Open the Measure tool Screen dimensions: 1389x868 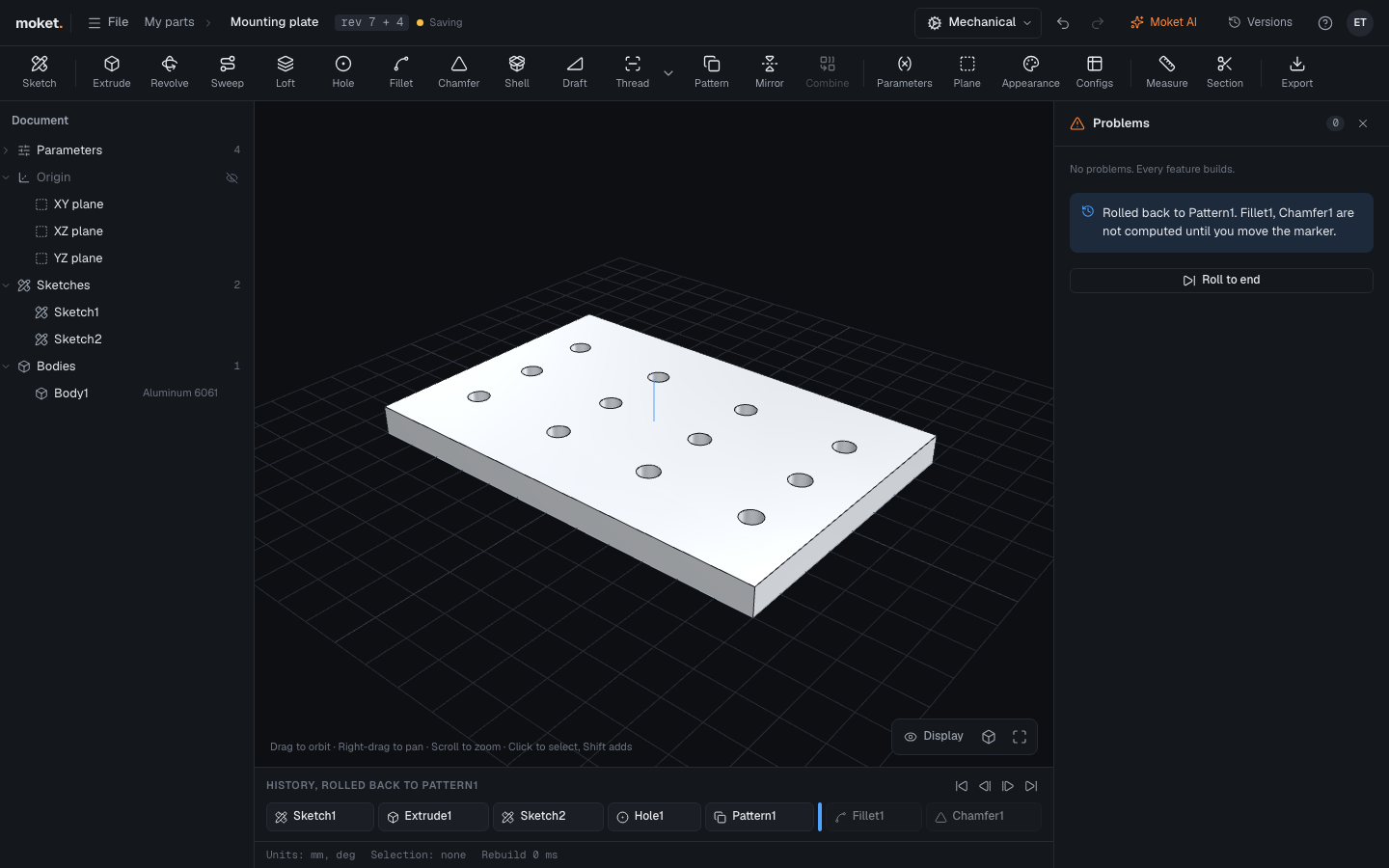(1167, 72)
